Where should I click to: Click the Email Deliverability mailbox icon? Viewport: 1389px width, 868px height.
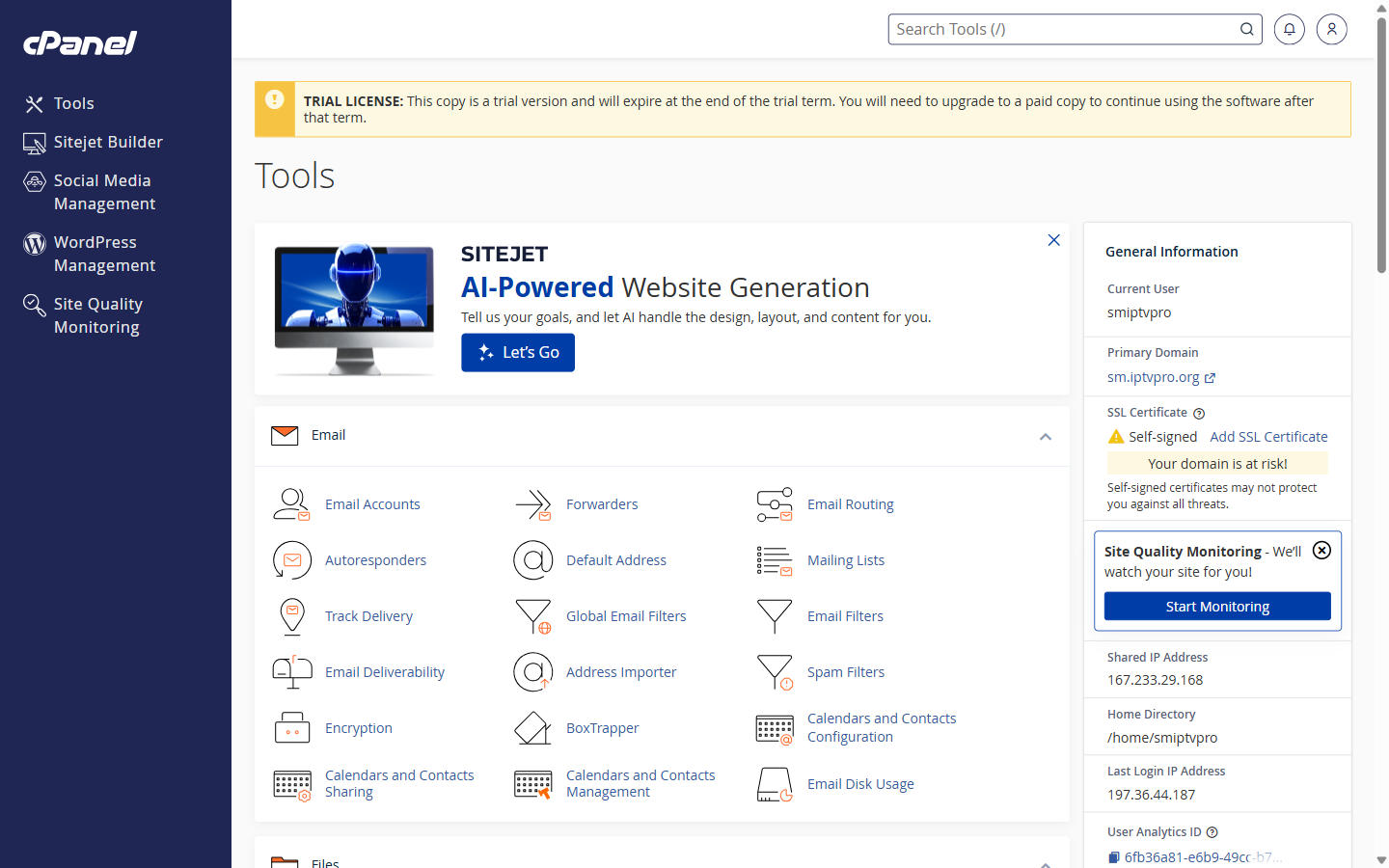[291, 672]
